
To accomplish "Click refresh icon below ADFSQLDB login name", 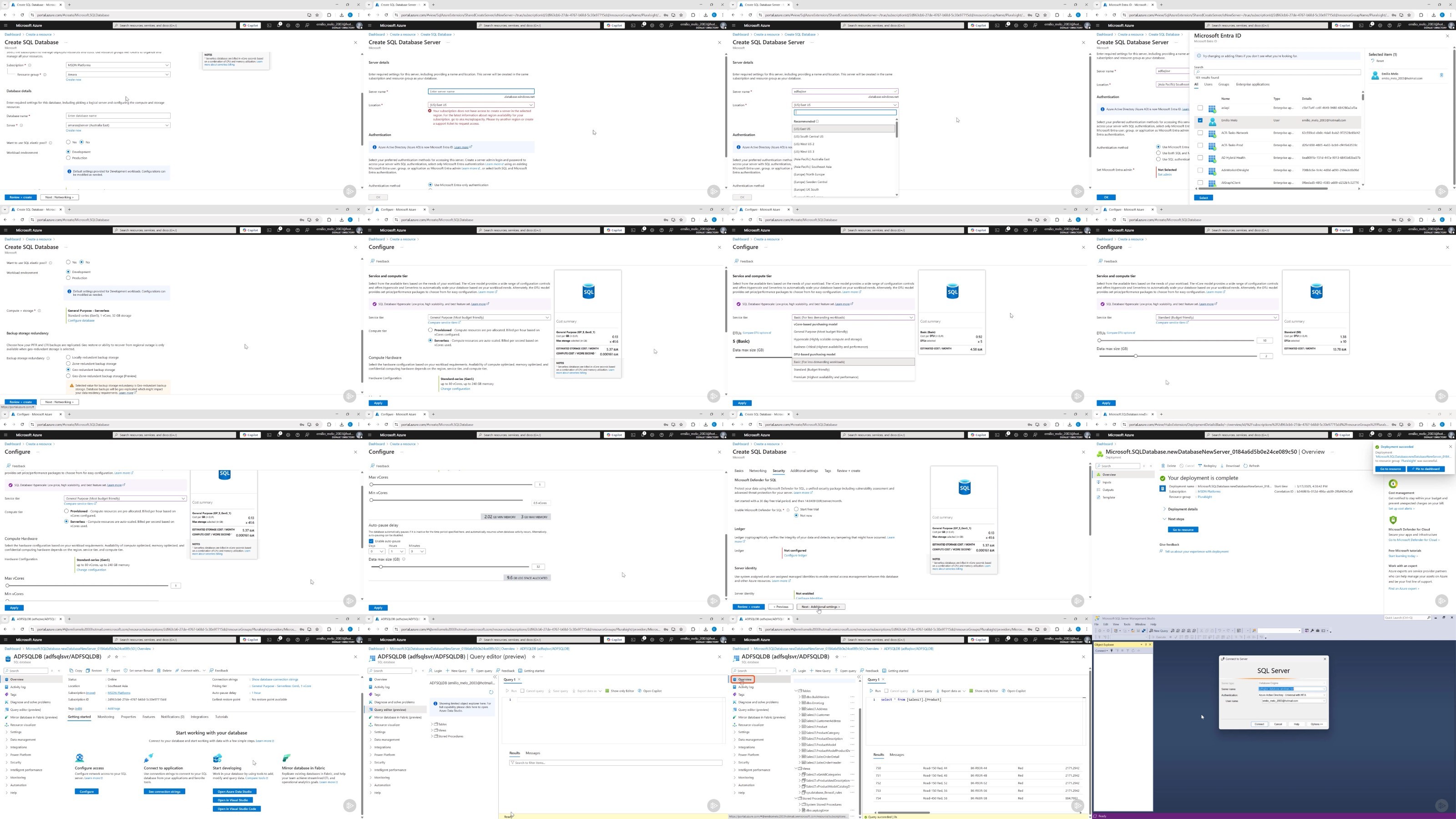I will click(x=490, y=692).
